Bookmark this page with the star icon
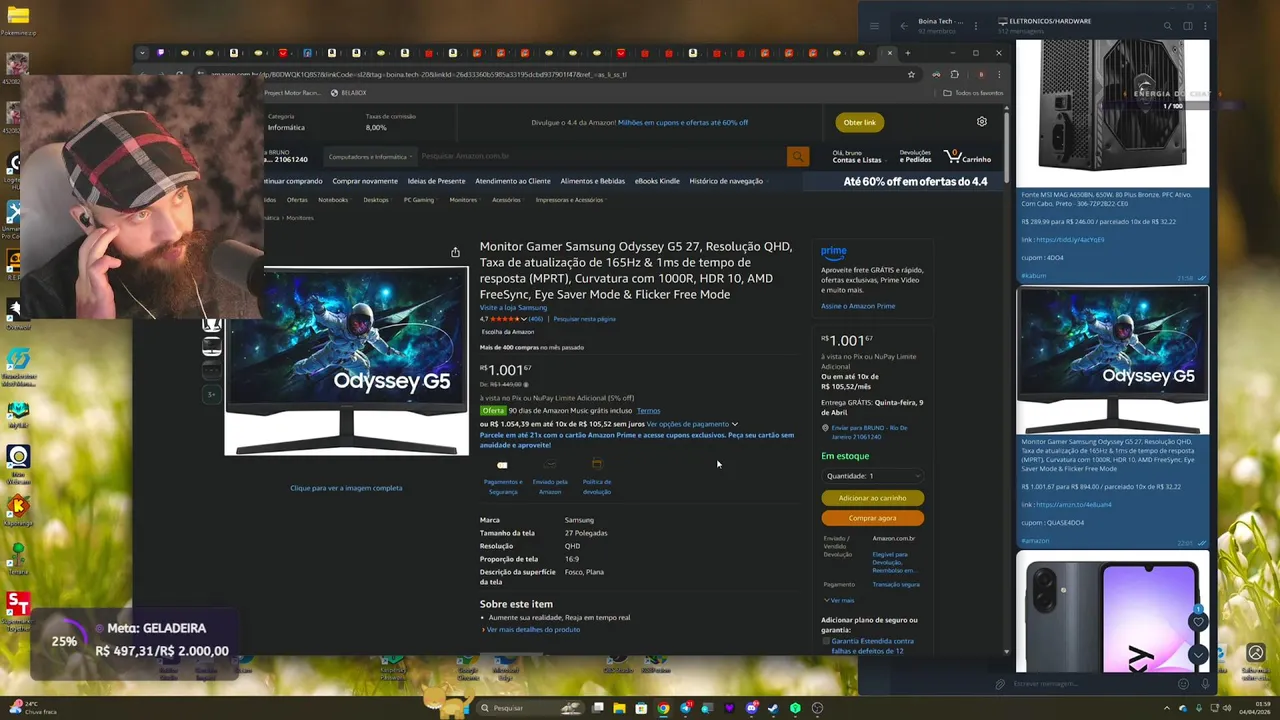Screen dimensions: 1280x720 (911, 74)
